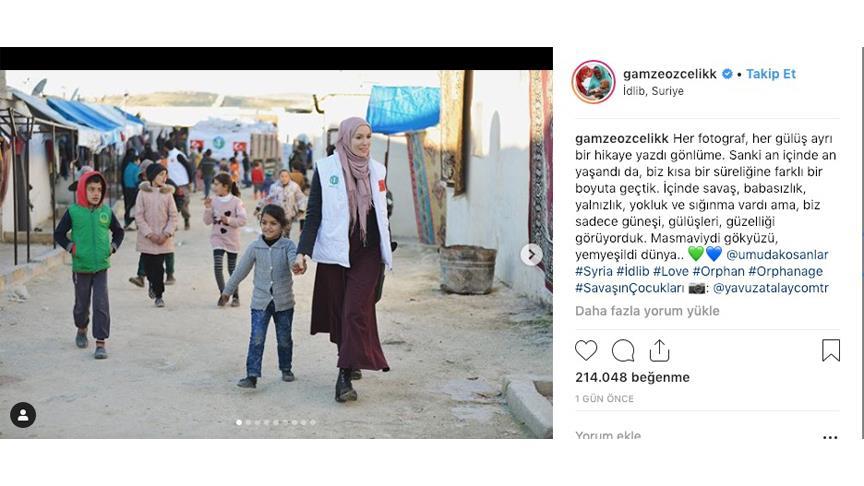Go to next photo with arrow
Viewport: 864px width, 486px height.
pyautogui.click(x=531, y=255)
